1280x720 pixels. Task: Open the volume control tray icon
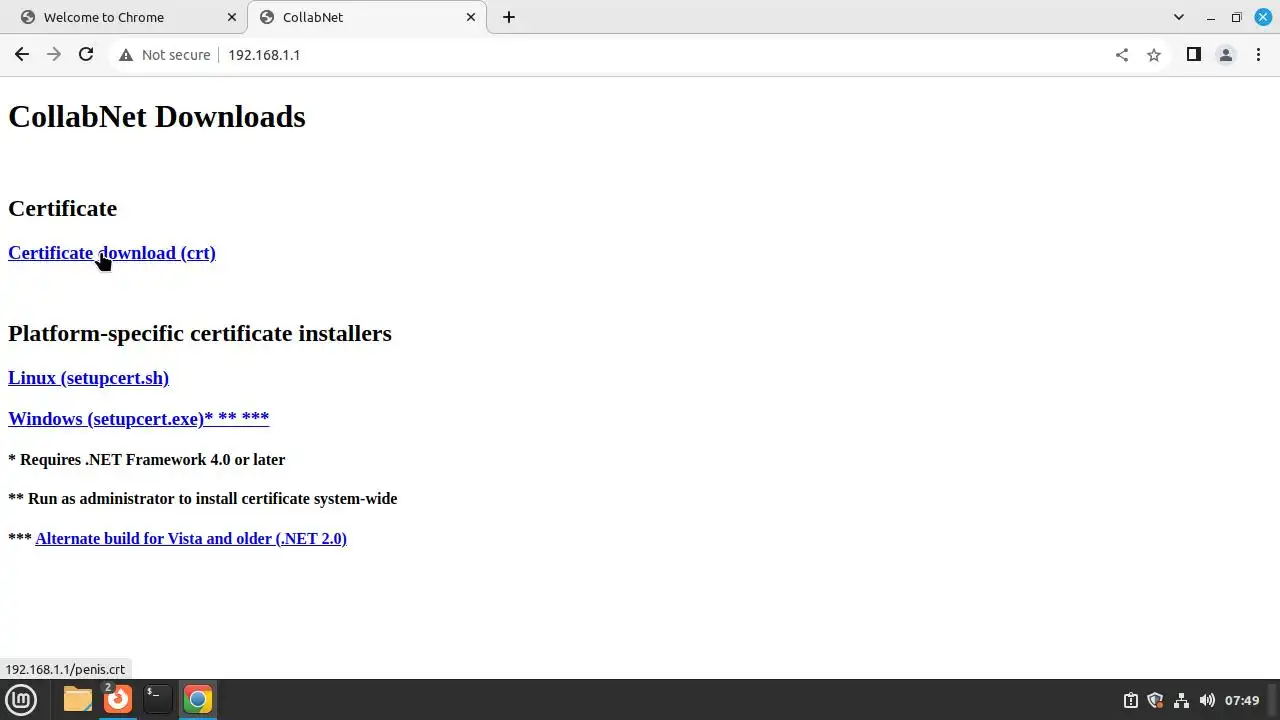(x=1207, y=700)
